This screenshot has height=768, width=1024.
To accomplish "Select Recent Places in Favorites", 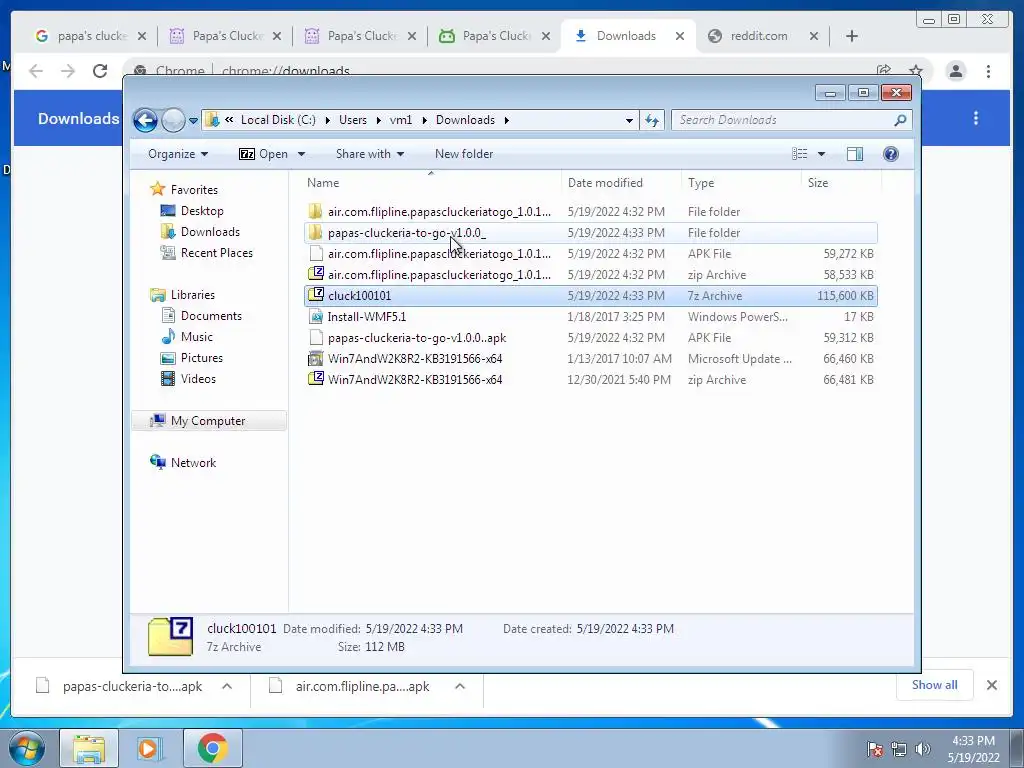I will 216,253.
